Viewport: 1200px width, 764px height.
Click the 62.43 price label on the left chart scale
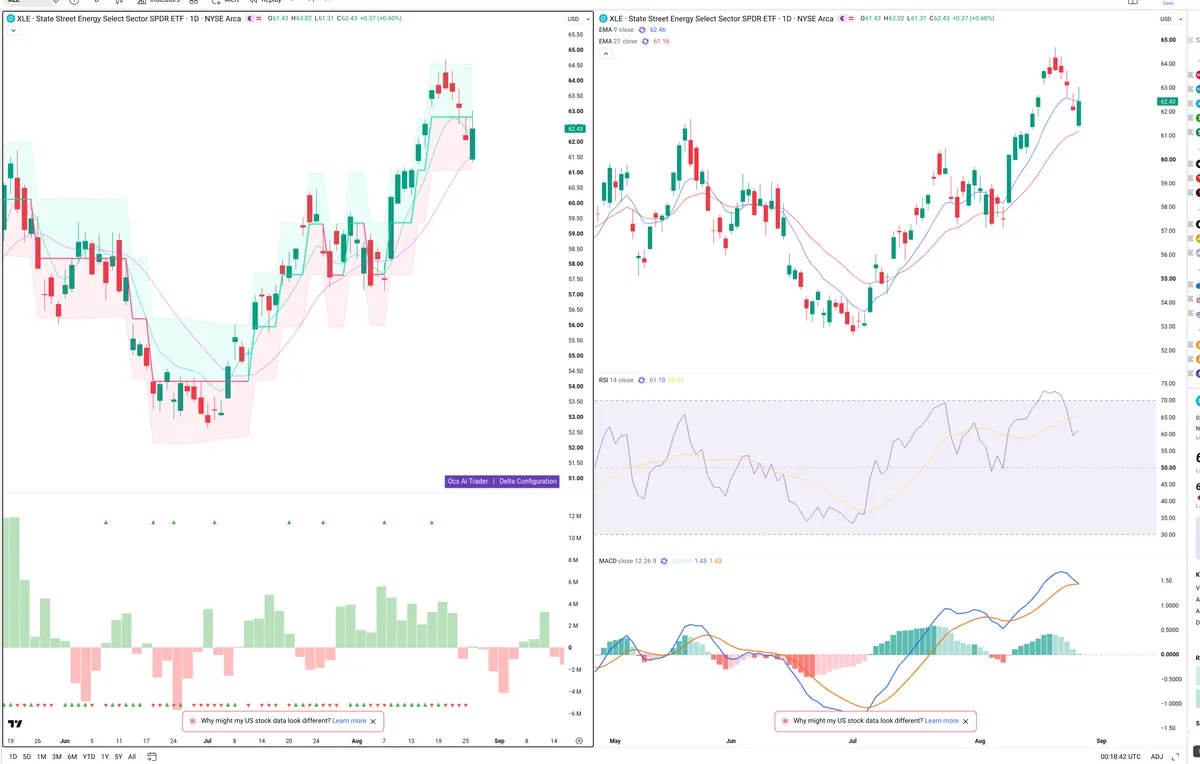pyautogui.click(x=576, y=128)
